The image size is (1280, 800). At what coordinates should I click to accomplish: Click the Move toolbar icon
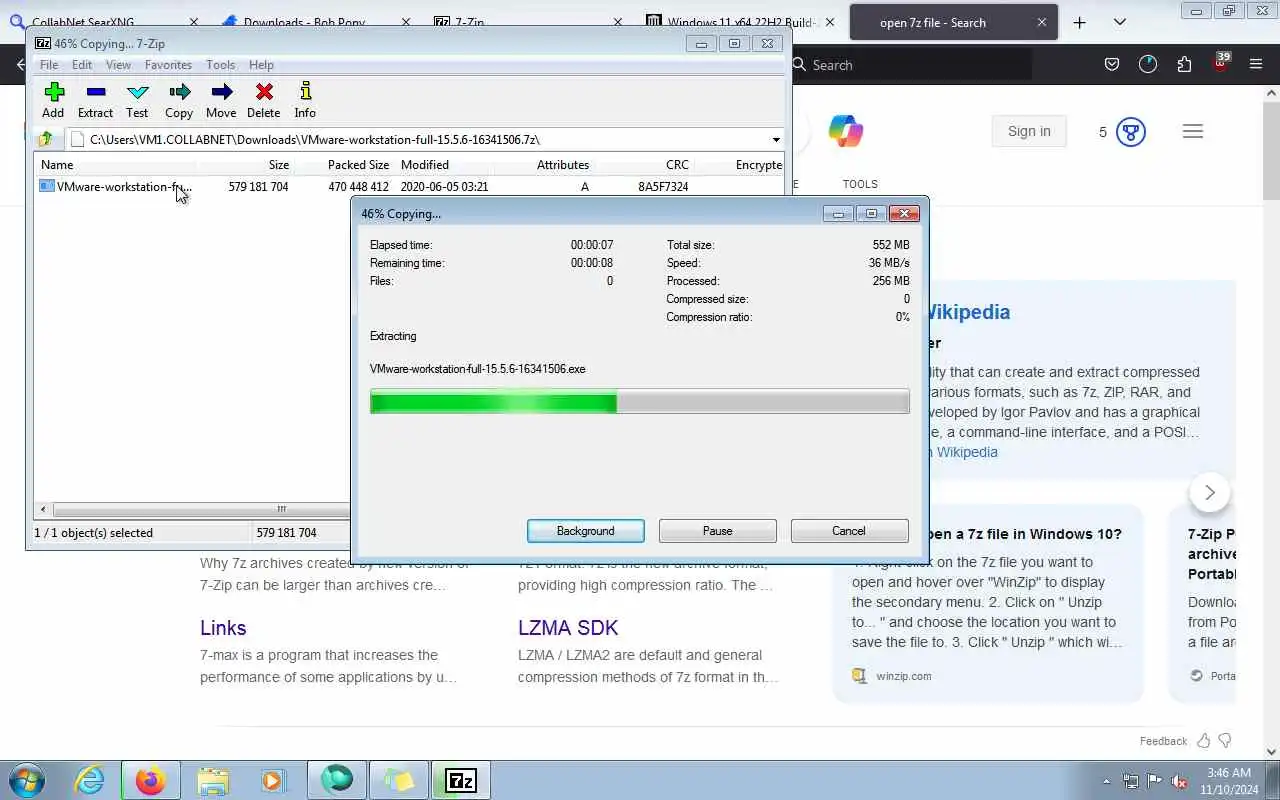click(x=221, y=100)
